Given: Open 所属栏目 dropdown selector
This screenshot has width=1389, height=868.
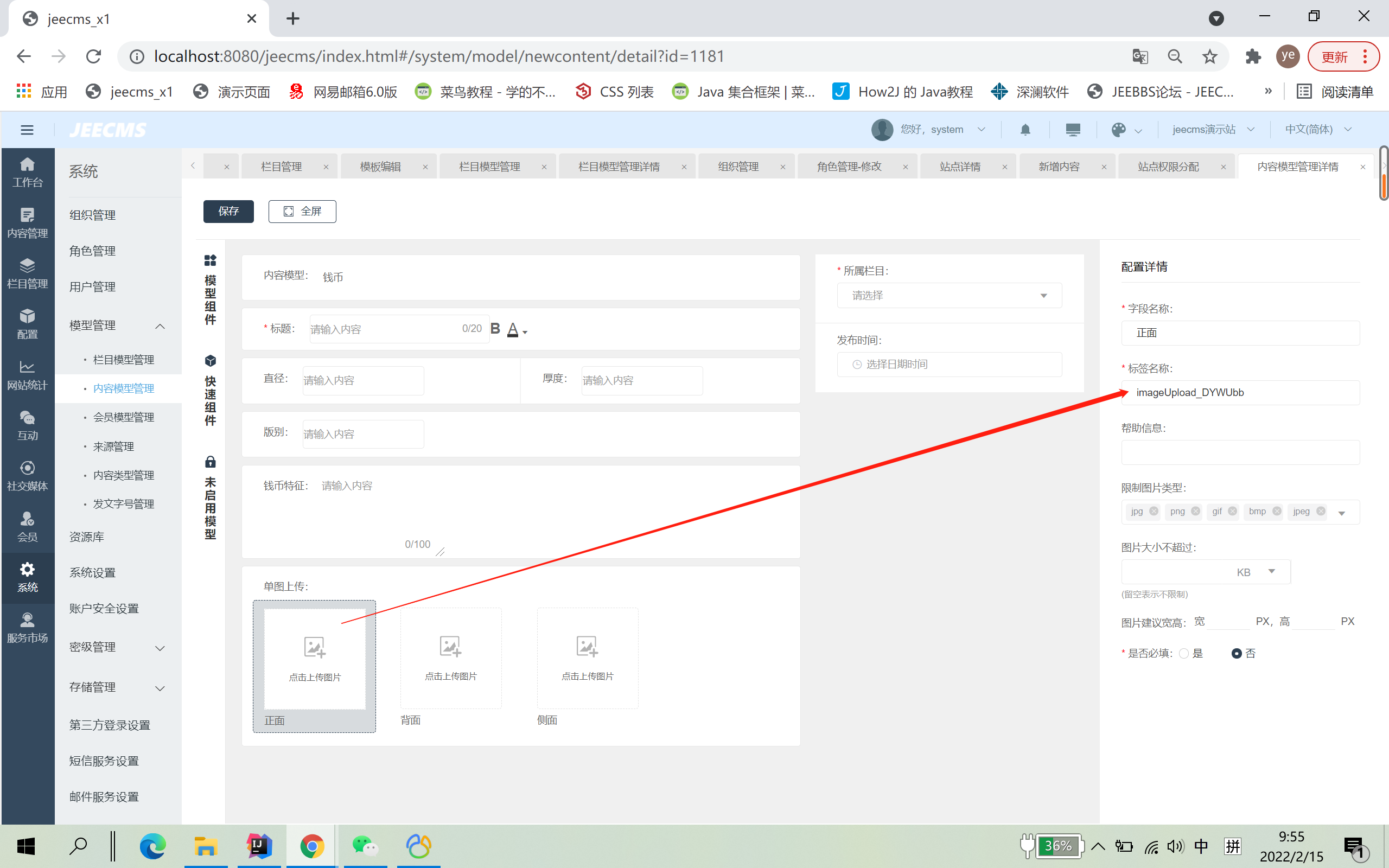Looking at the screenshot, I should (x=949, y=296).
